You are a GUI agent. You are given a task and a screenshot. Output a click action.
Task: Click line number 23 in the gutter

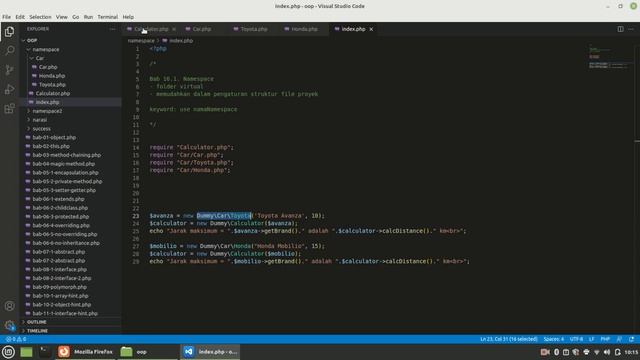[136, 216]
